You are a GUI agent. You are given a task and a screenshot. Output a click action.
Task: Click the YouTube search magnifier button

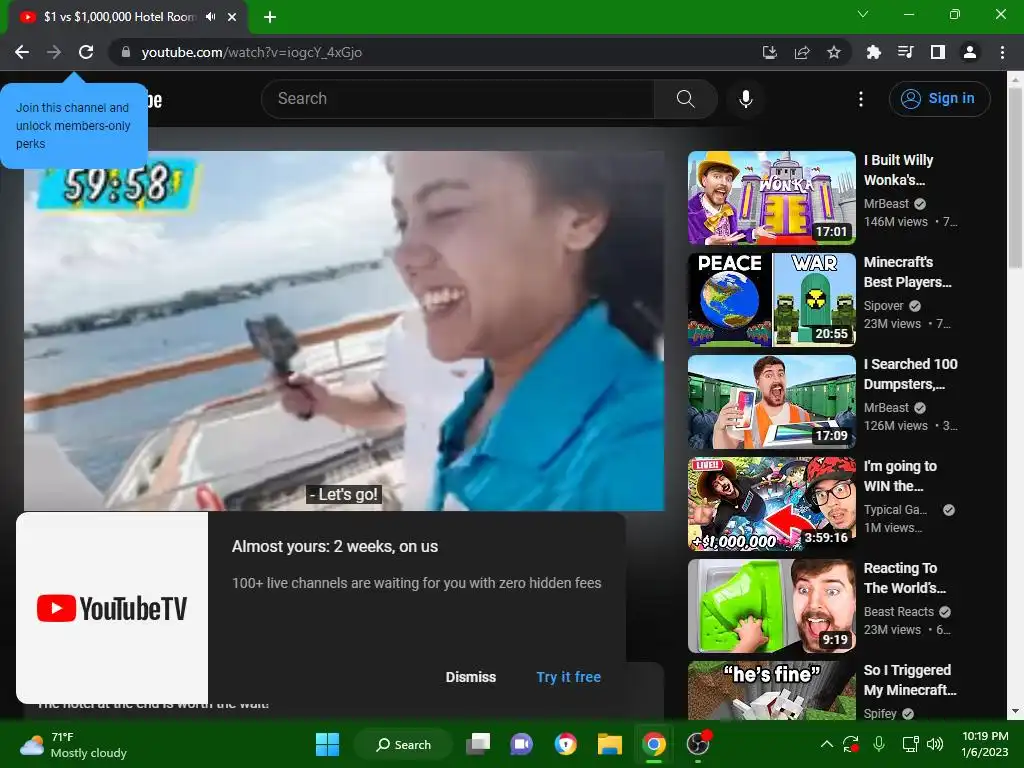point(686,99)
